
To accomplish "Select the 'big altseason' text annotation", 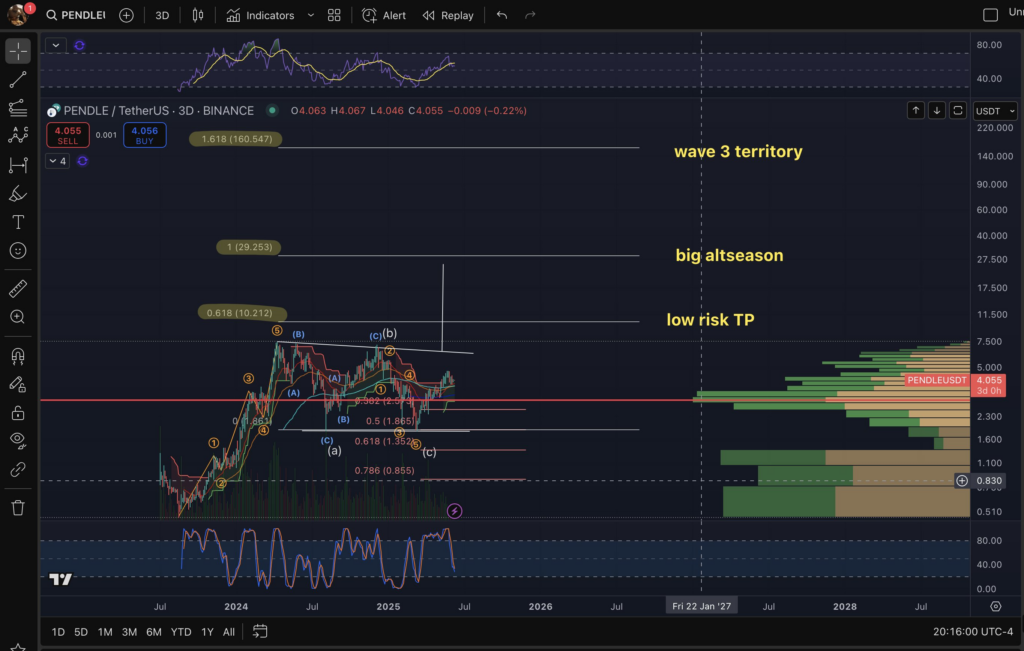I will (x=729, y=255).
